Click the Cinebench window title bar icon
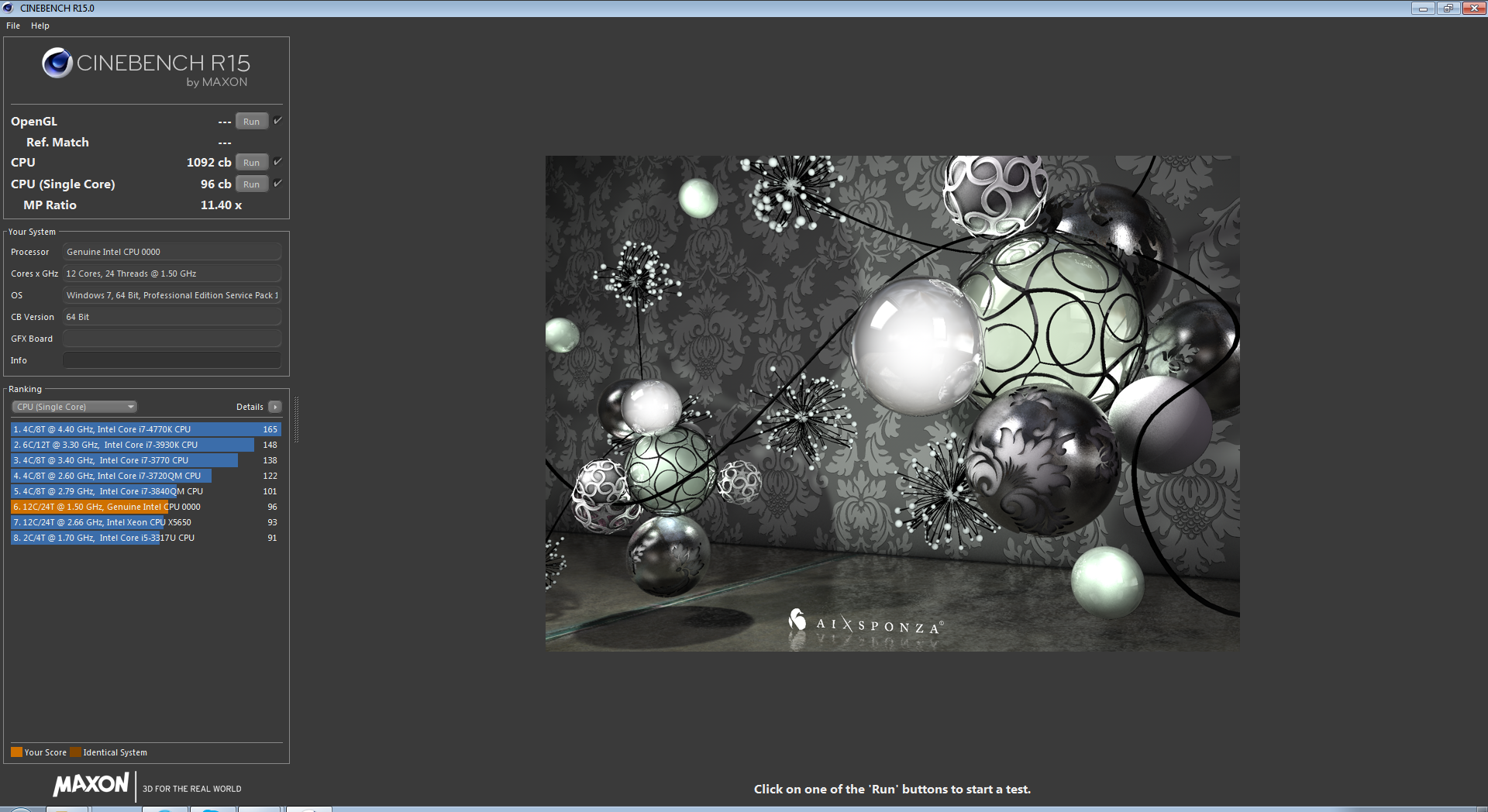 [9, 8]
